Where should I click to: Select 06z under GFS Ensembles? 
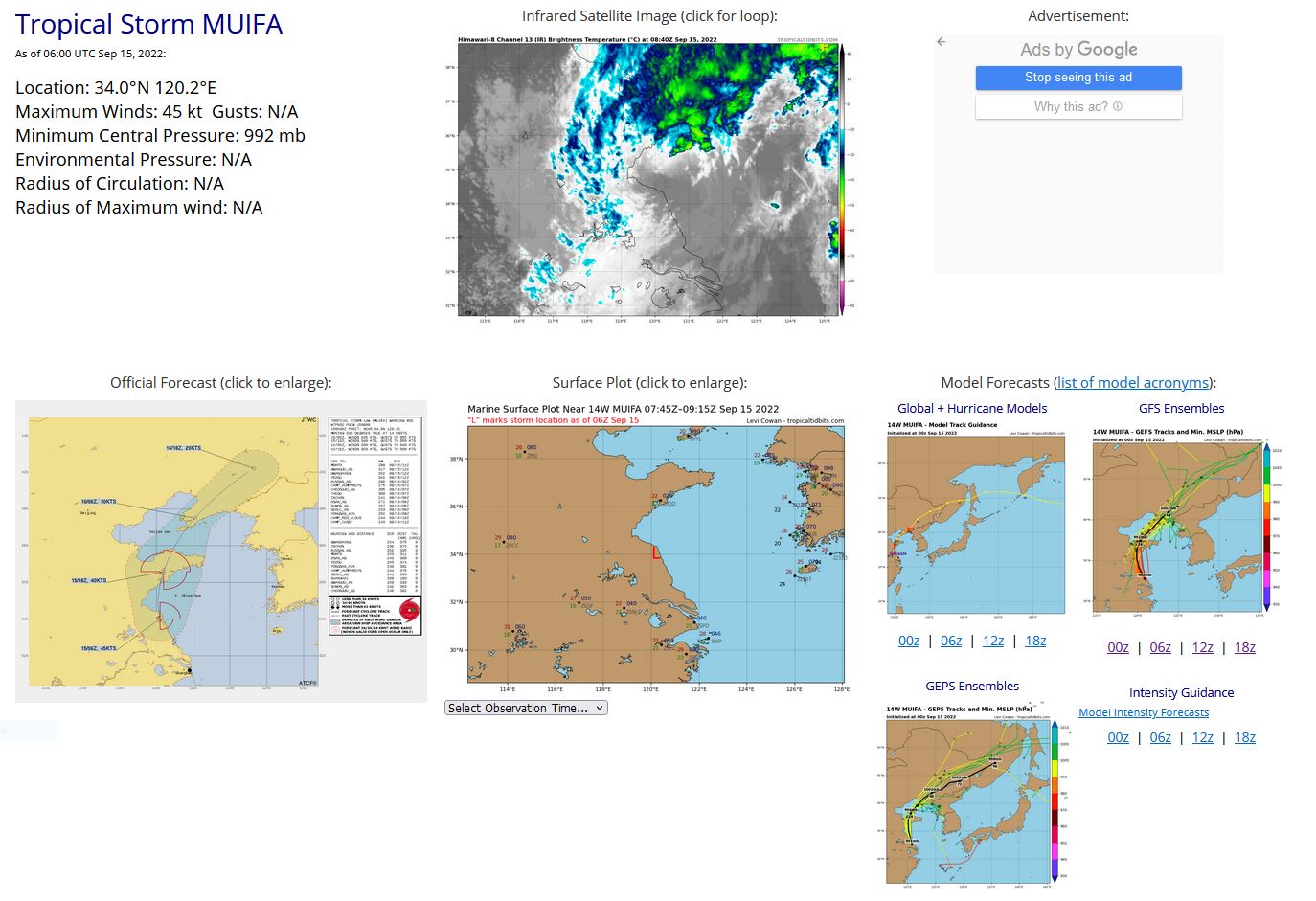[x=1160, y=648]
